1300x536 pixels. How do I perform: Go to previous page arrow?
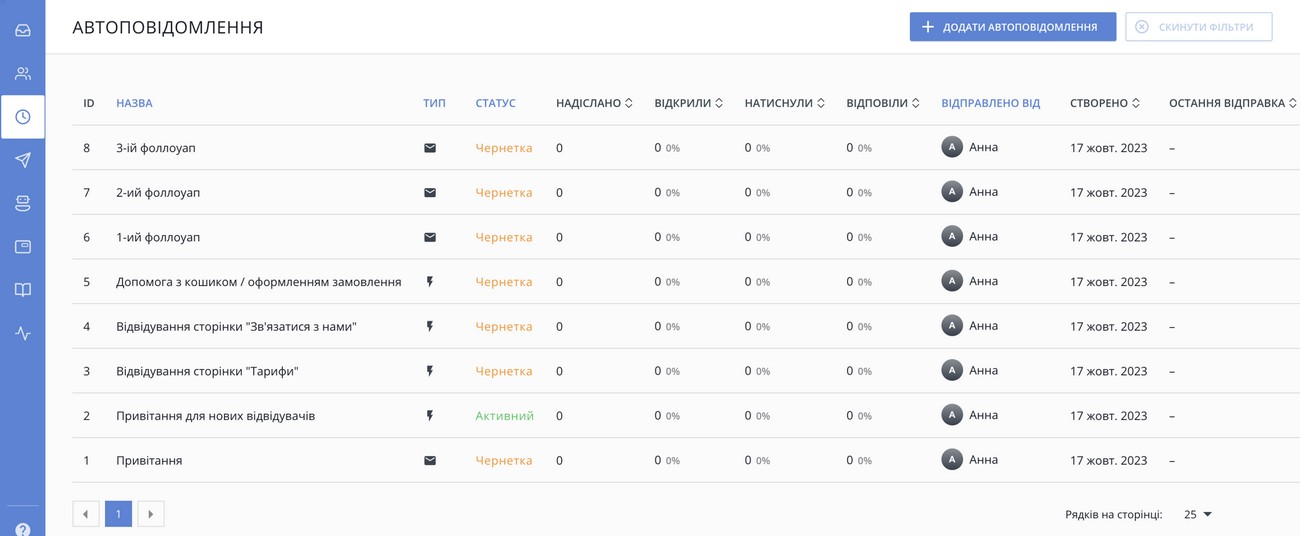86,514
